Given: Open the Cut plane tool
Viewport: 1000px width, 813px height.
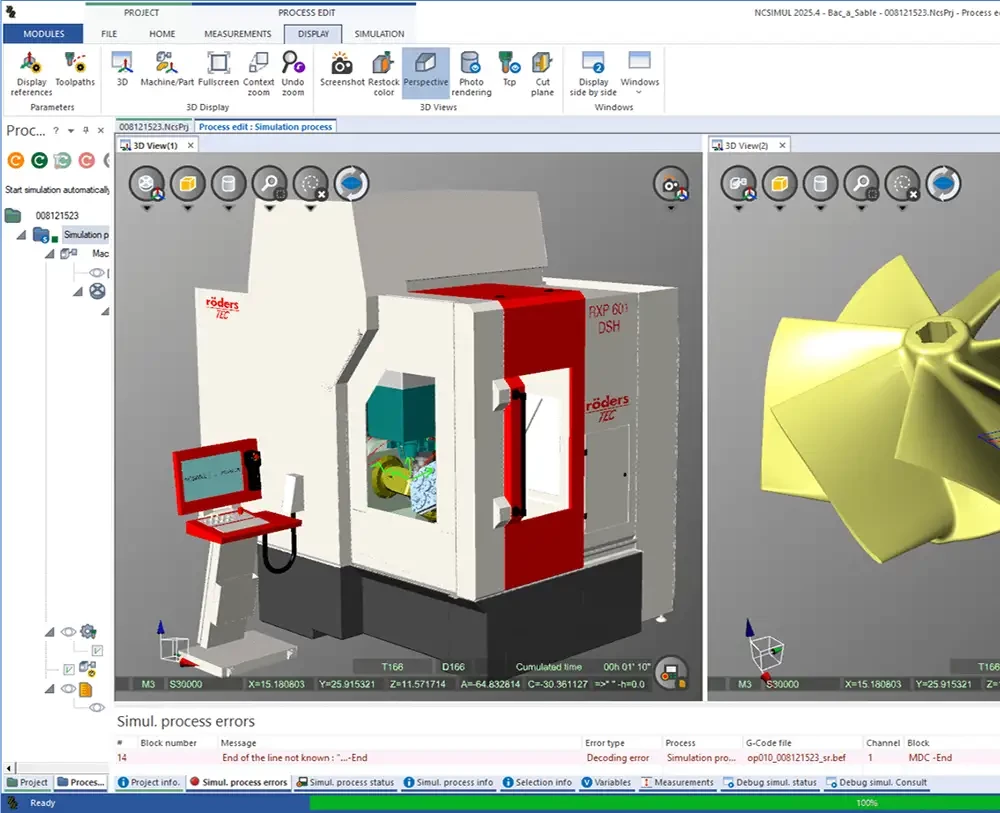Looking at the screenshot, I should click(542, 66).
